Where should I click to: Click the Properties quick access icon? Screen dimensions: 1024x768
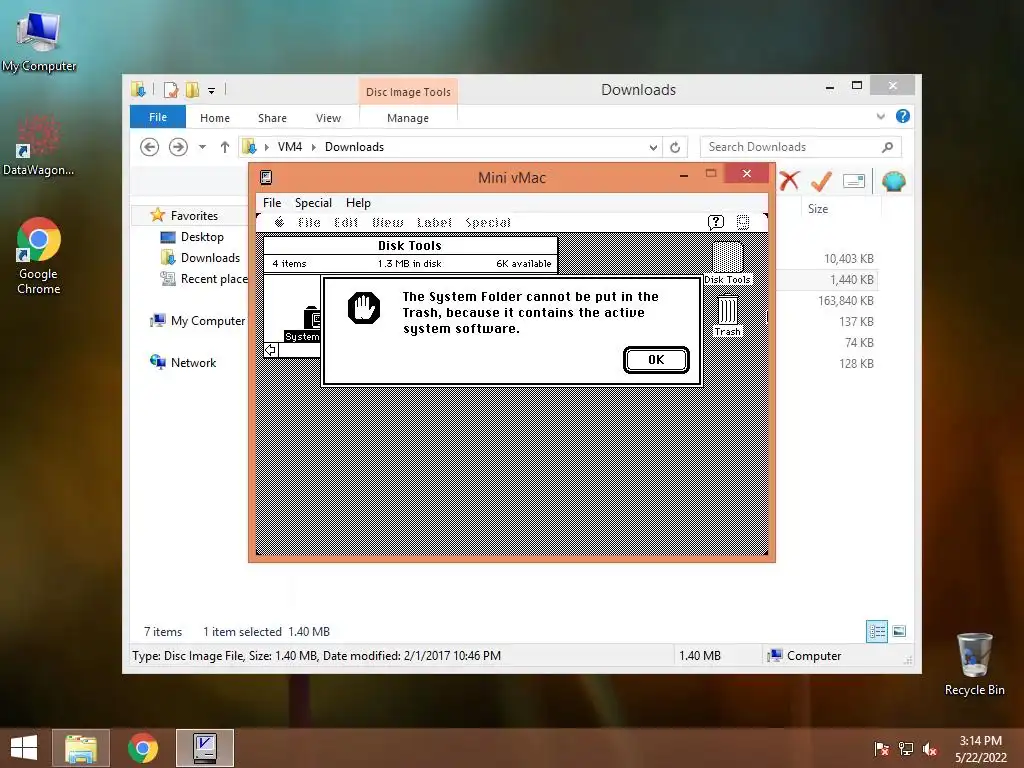171,89
